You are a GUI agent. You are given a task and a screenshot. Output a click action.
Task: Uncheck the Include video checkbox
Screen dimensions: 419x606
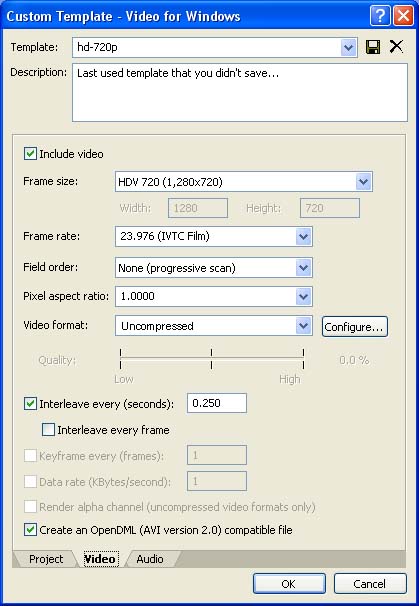click(x=30, y=154)
